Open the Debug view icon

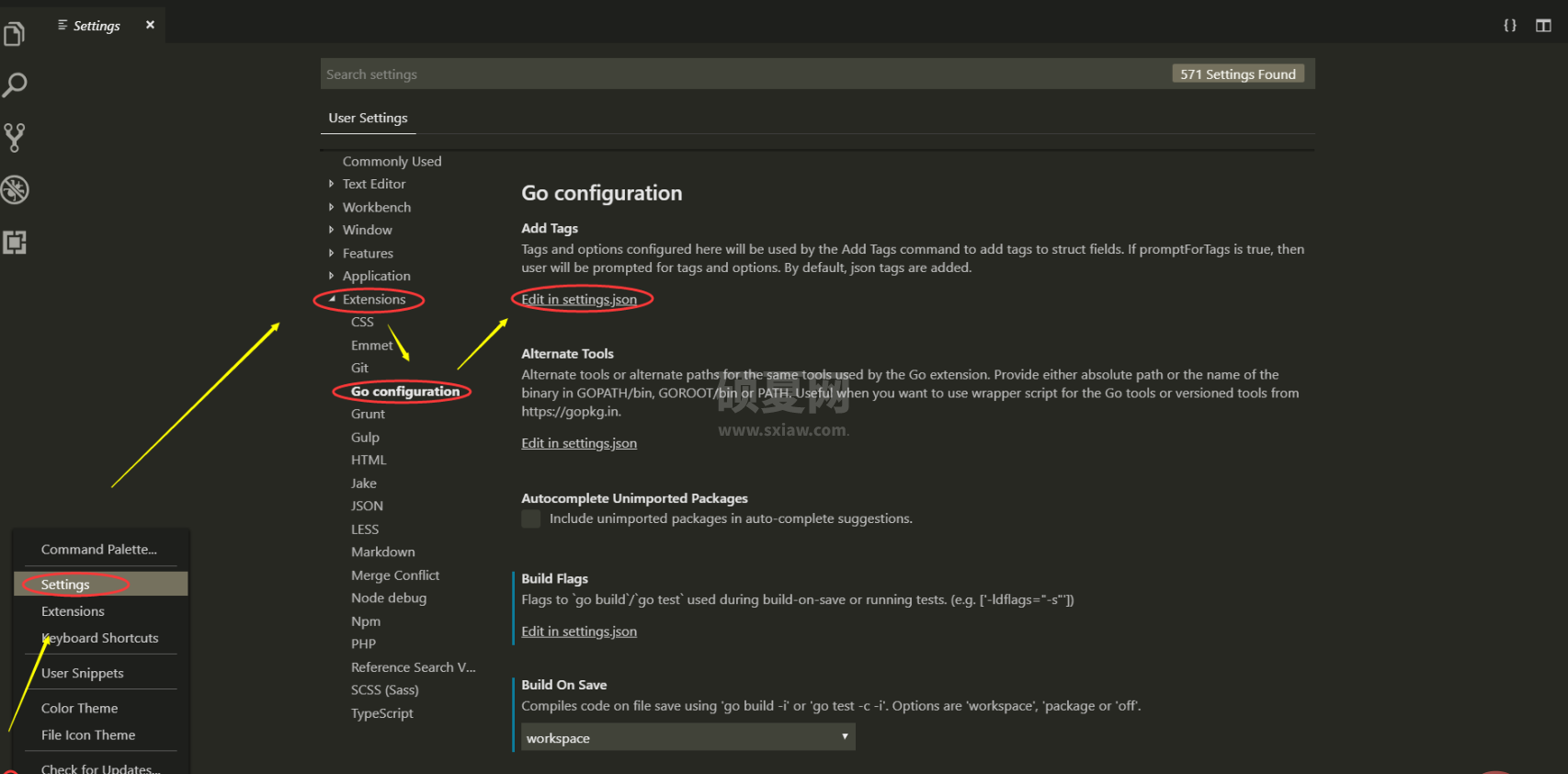pyautogui.click(x=15, y=190)
